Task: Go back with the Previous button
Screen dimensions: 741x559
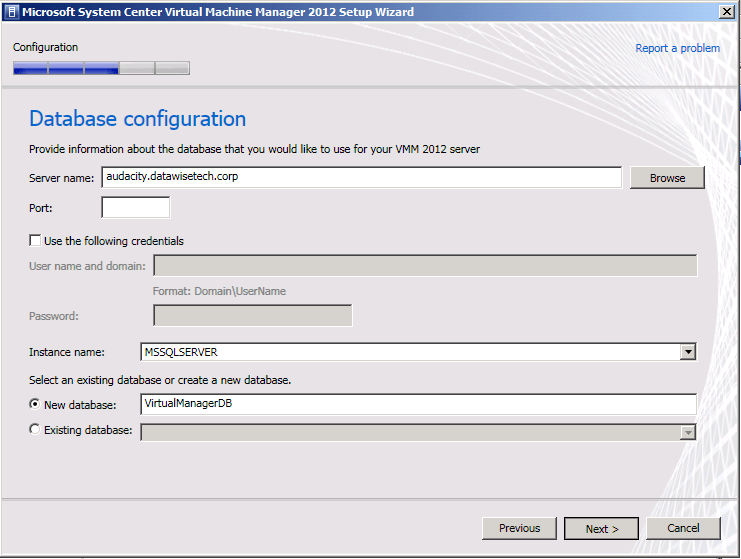Action: point(519,528)
